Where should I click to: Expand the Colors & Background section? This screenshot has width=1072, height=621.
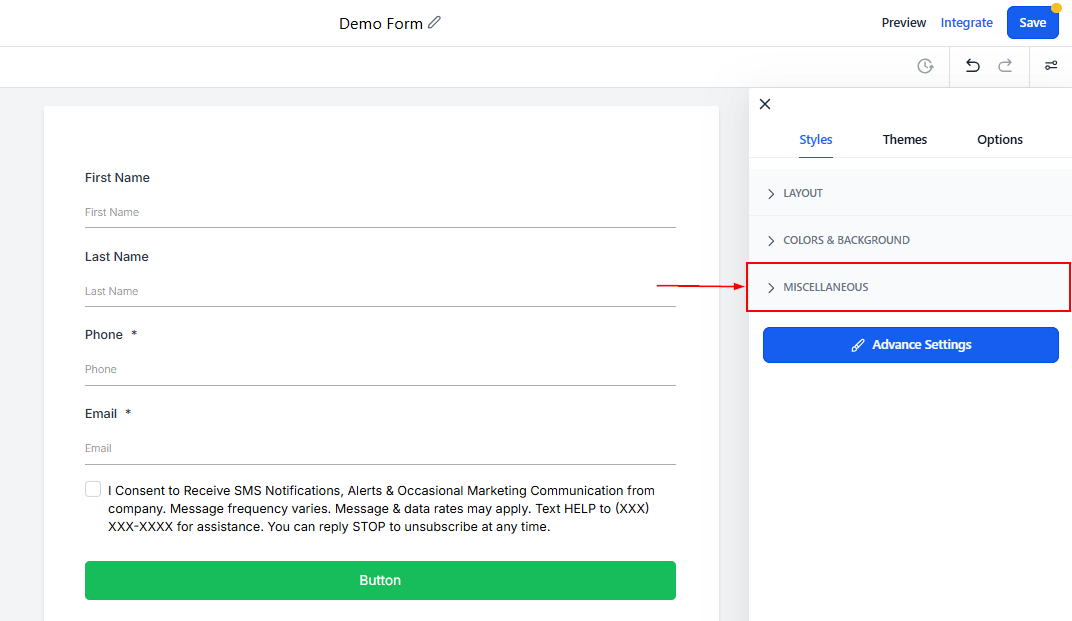pos(846,240)
